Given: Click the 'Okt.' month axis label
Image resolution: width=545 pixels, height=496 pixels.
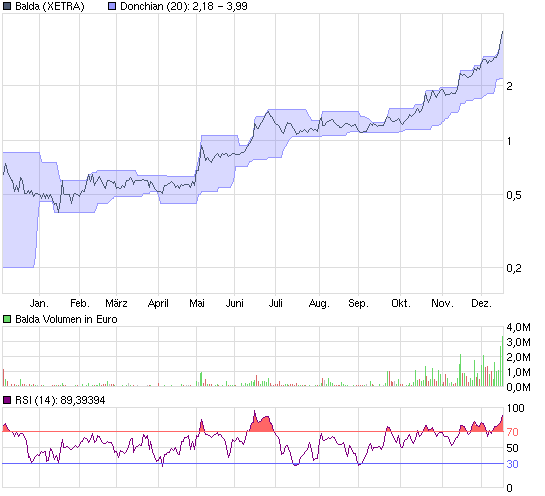Looking at the screenshot, I should coord(401,303).
